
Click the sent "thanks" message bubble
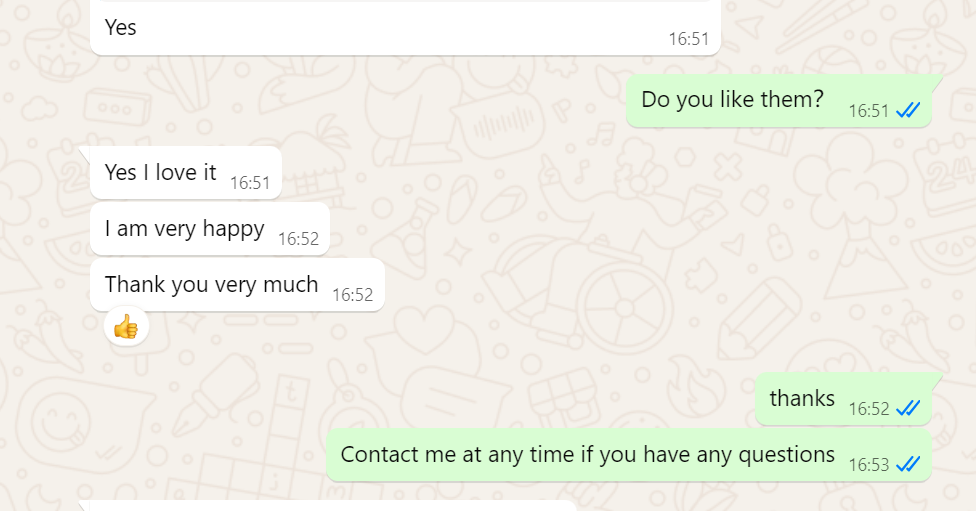[x=843, y=399]
